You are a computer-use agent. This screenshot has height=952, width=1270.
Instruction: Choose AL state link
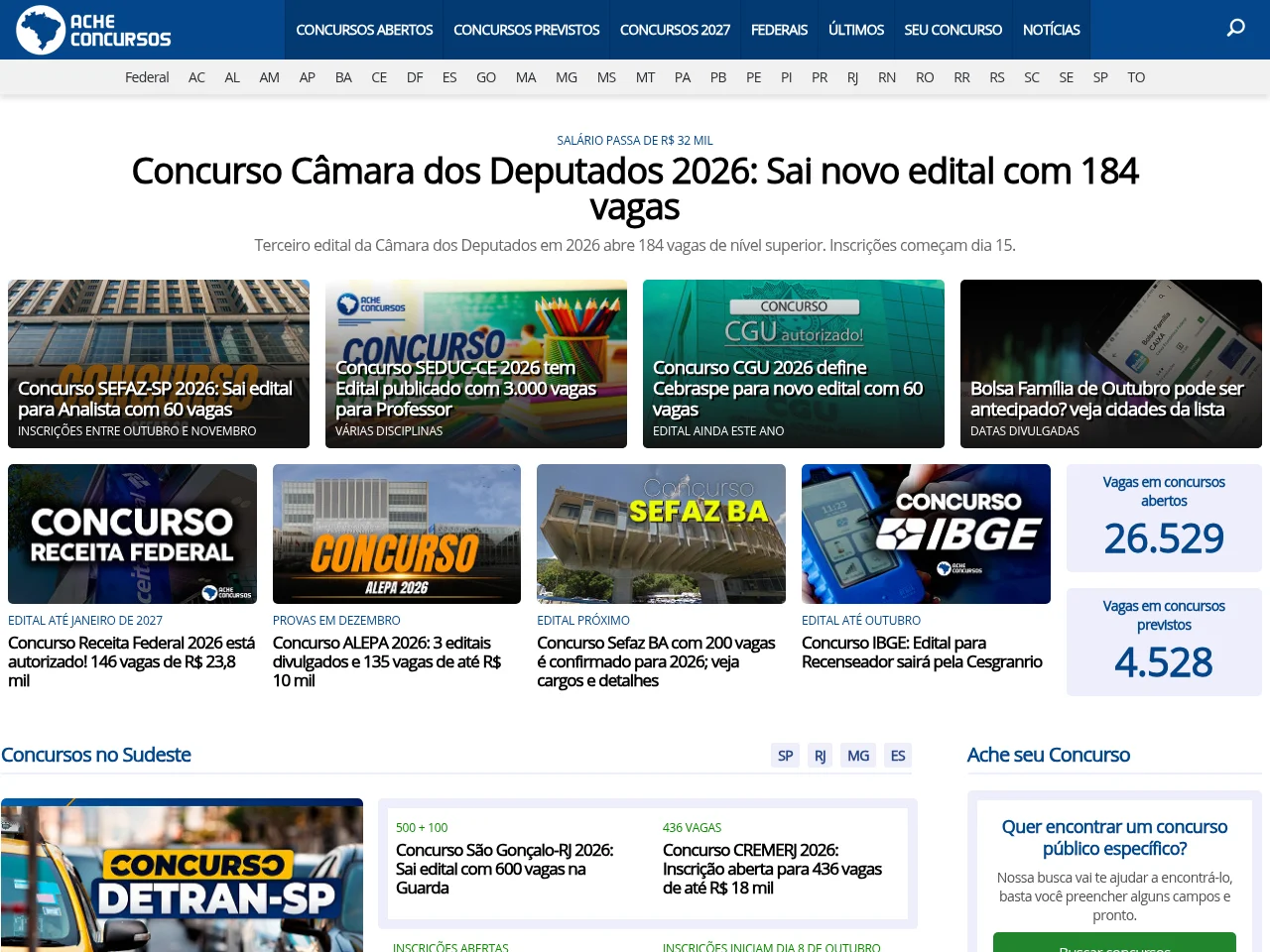(x=232, y=77)
